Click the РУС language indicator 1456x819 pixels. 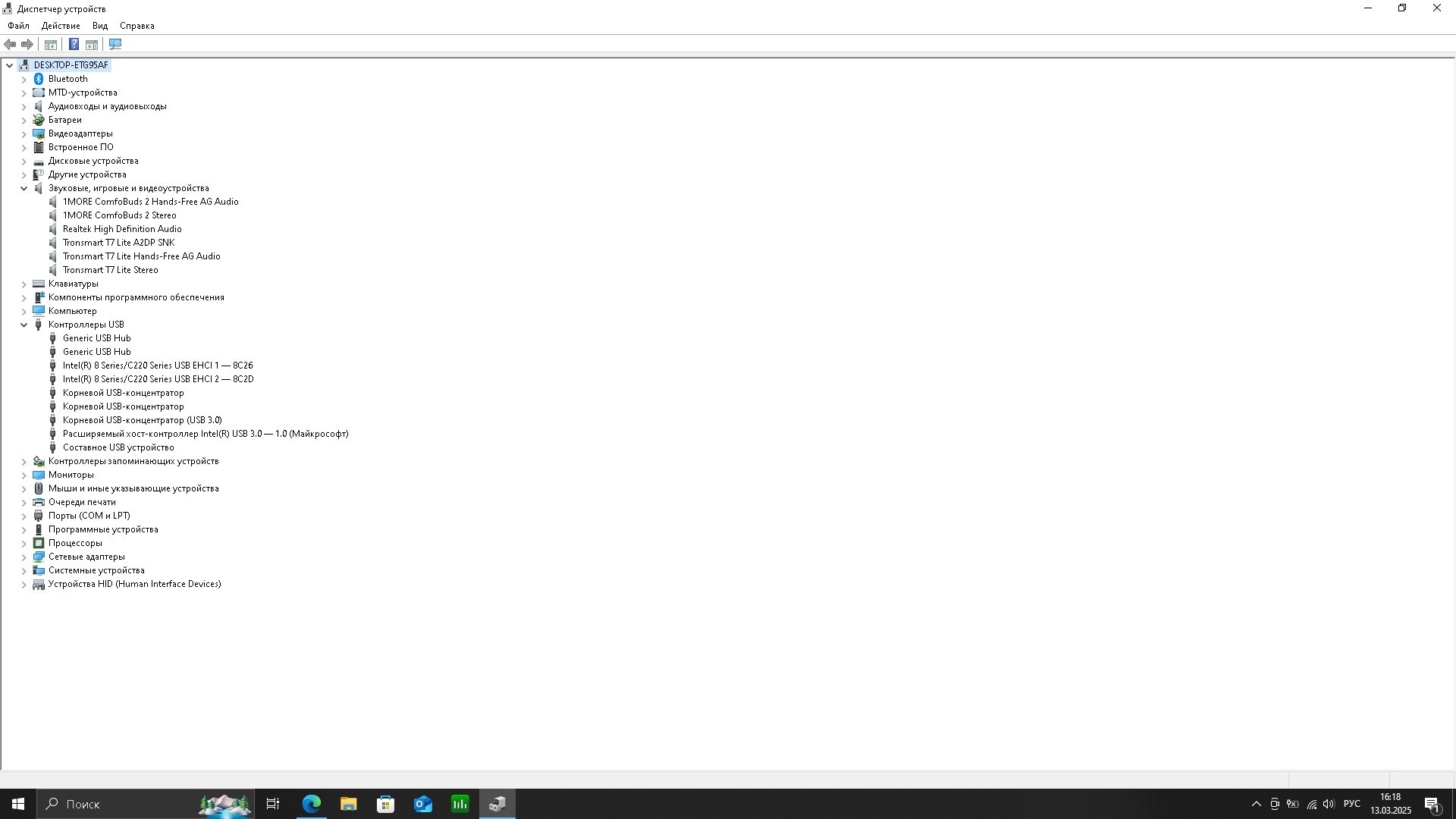pos(1351,804)
